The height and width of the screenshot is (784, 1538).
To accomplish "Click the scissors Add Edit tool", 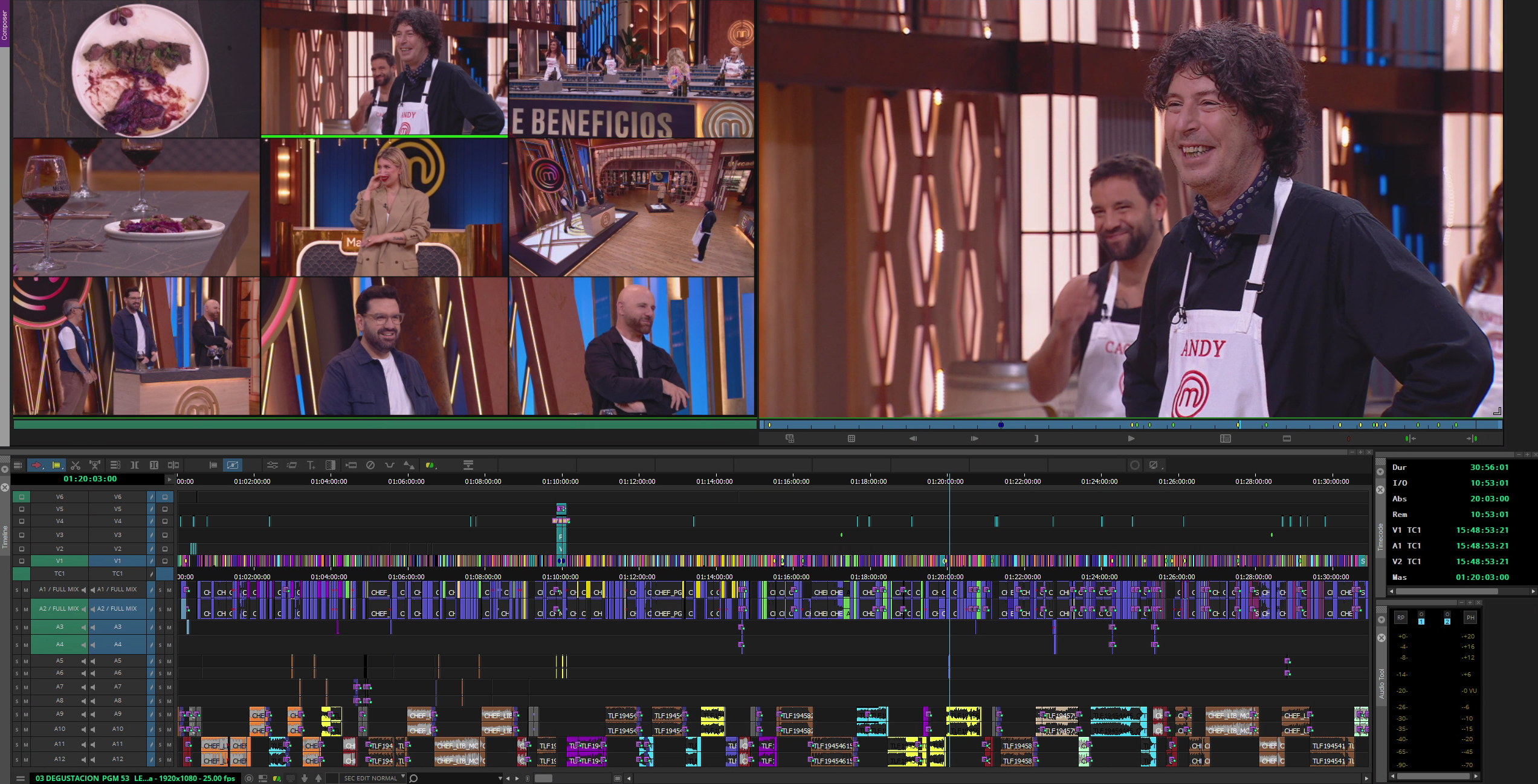I will (x=76, y=465).
